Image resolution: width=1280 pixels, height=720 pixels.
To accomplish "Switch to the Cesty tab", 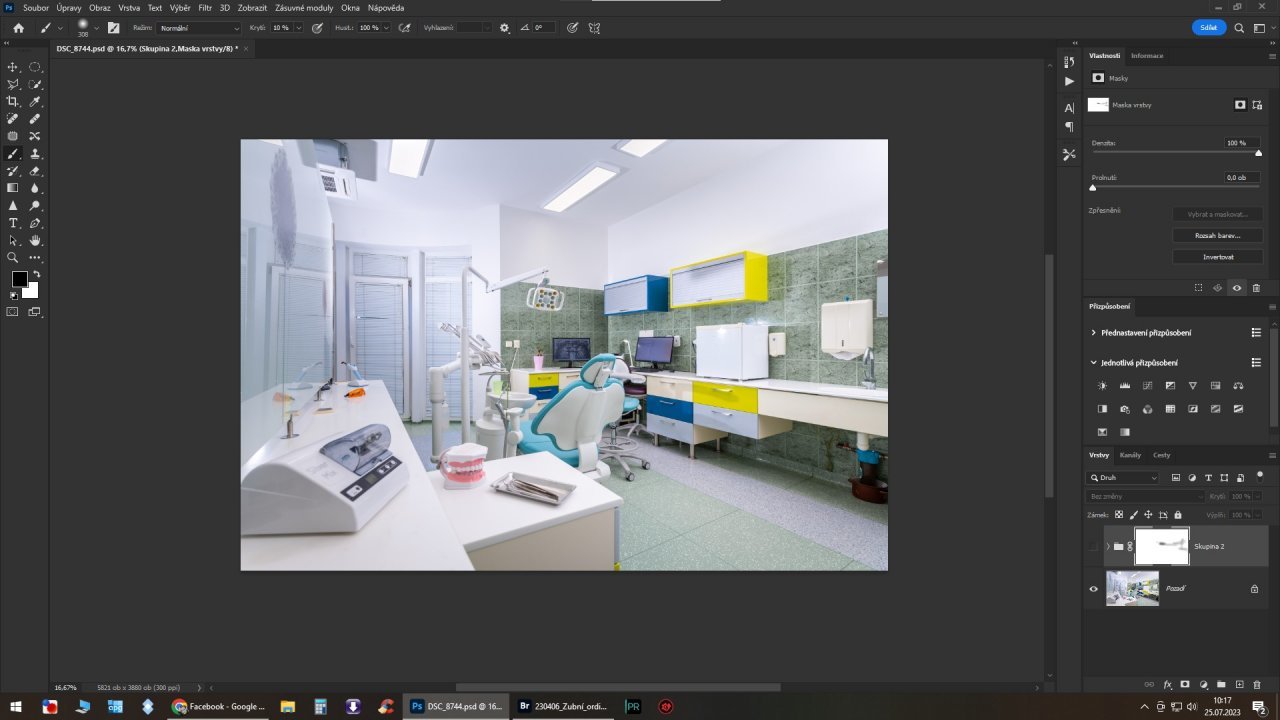I will [x=1161, y=455].
